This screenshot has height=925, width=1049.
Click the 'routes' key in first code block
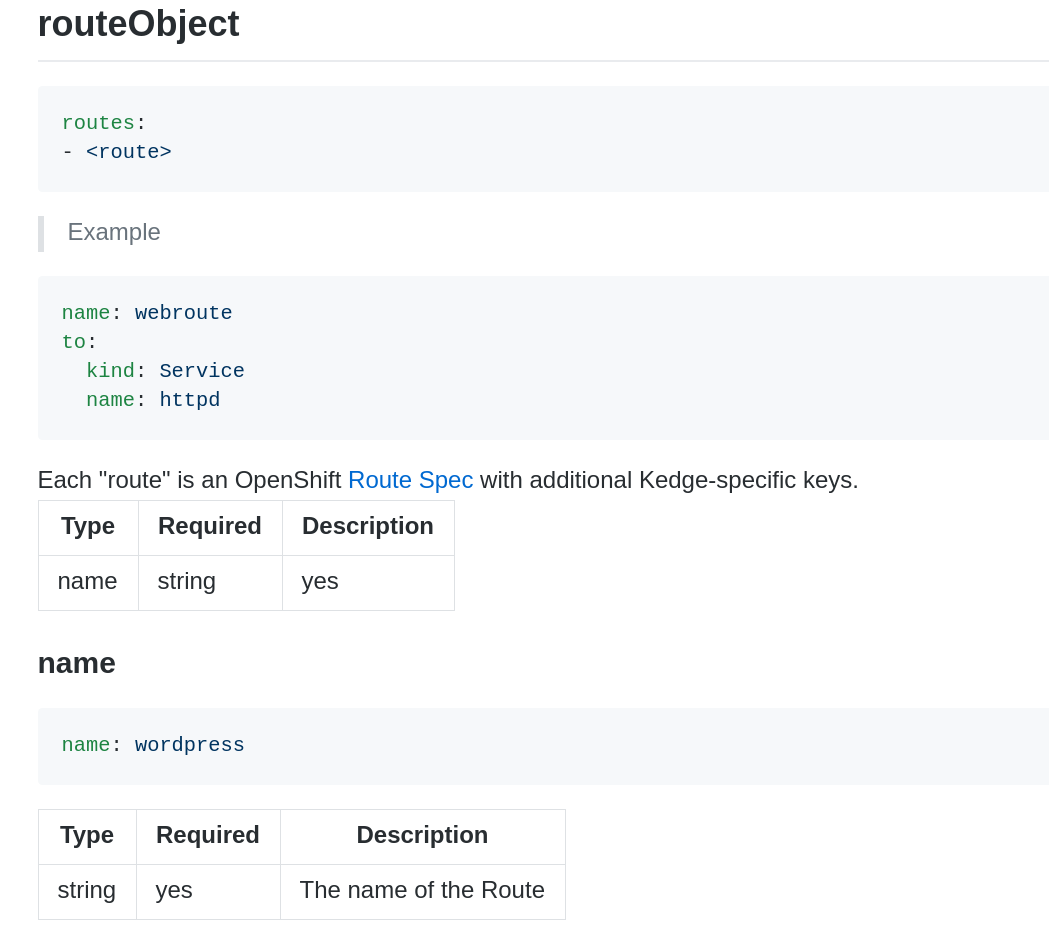pyautogui.click(x=97, y=123)
